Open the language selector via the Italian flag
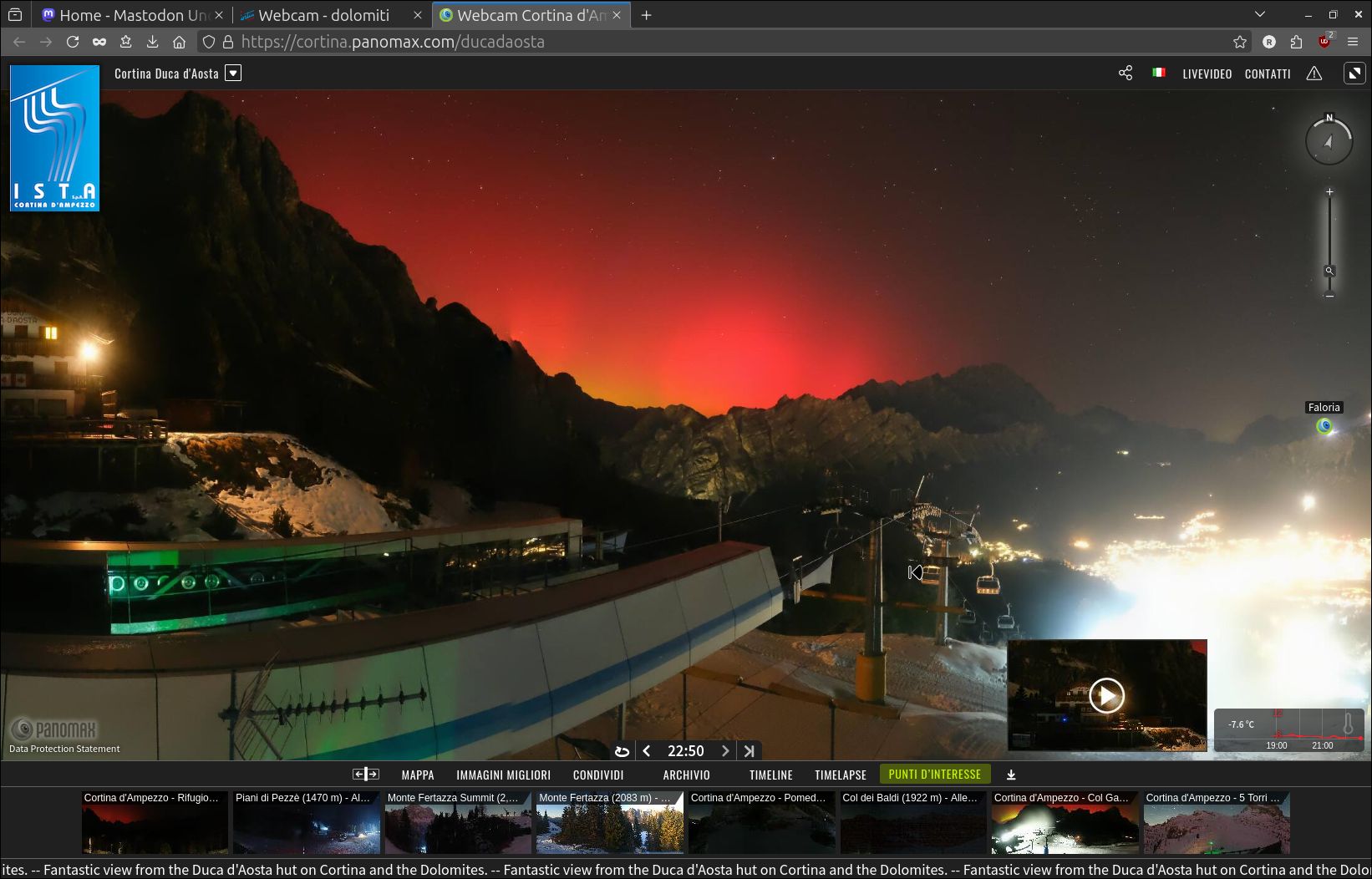 1158,73
